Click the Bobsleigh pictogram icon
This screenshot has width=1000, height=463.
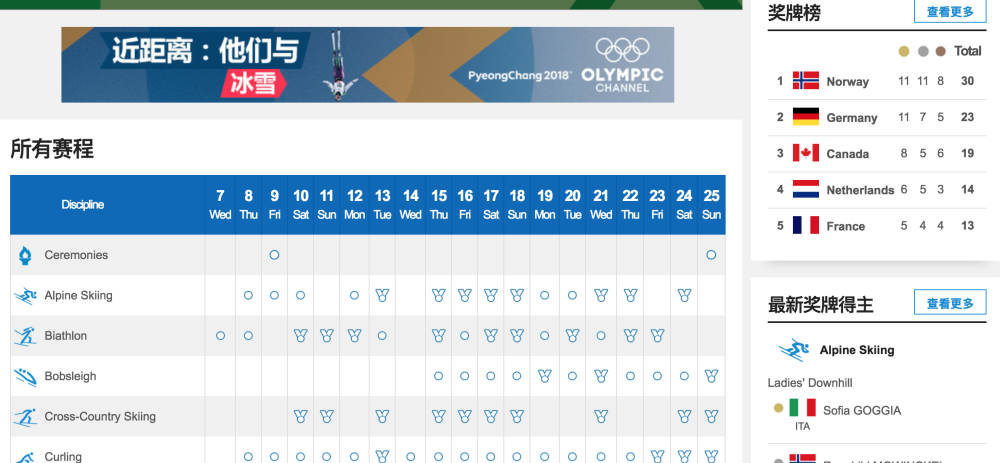pyautogui.click(x=26, y=376)
